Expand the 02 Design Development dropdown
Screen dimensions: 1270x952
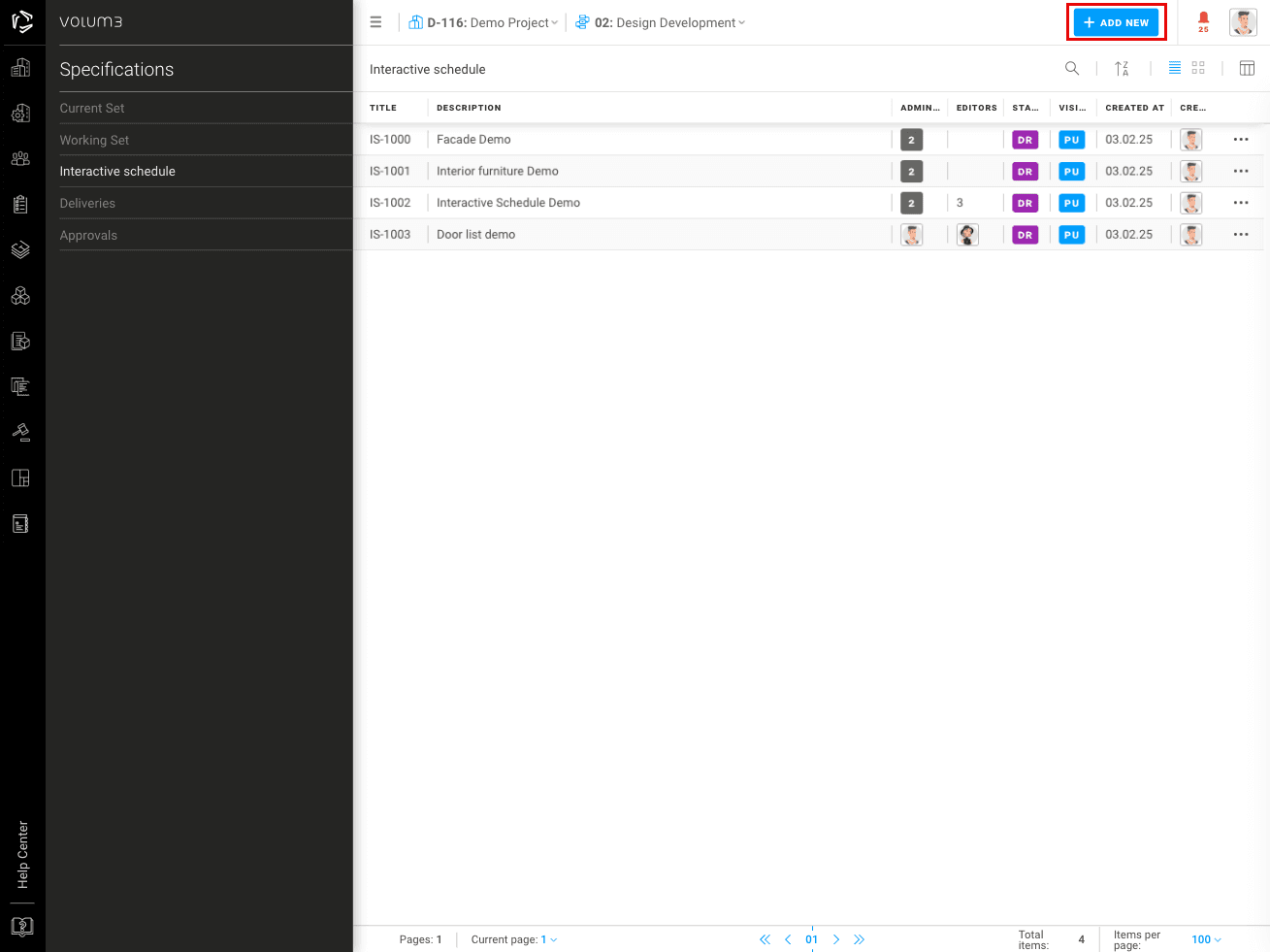(x=661, y=22)
